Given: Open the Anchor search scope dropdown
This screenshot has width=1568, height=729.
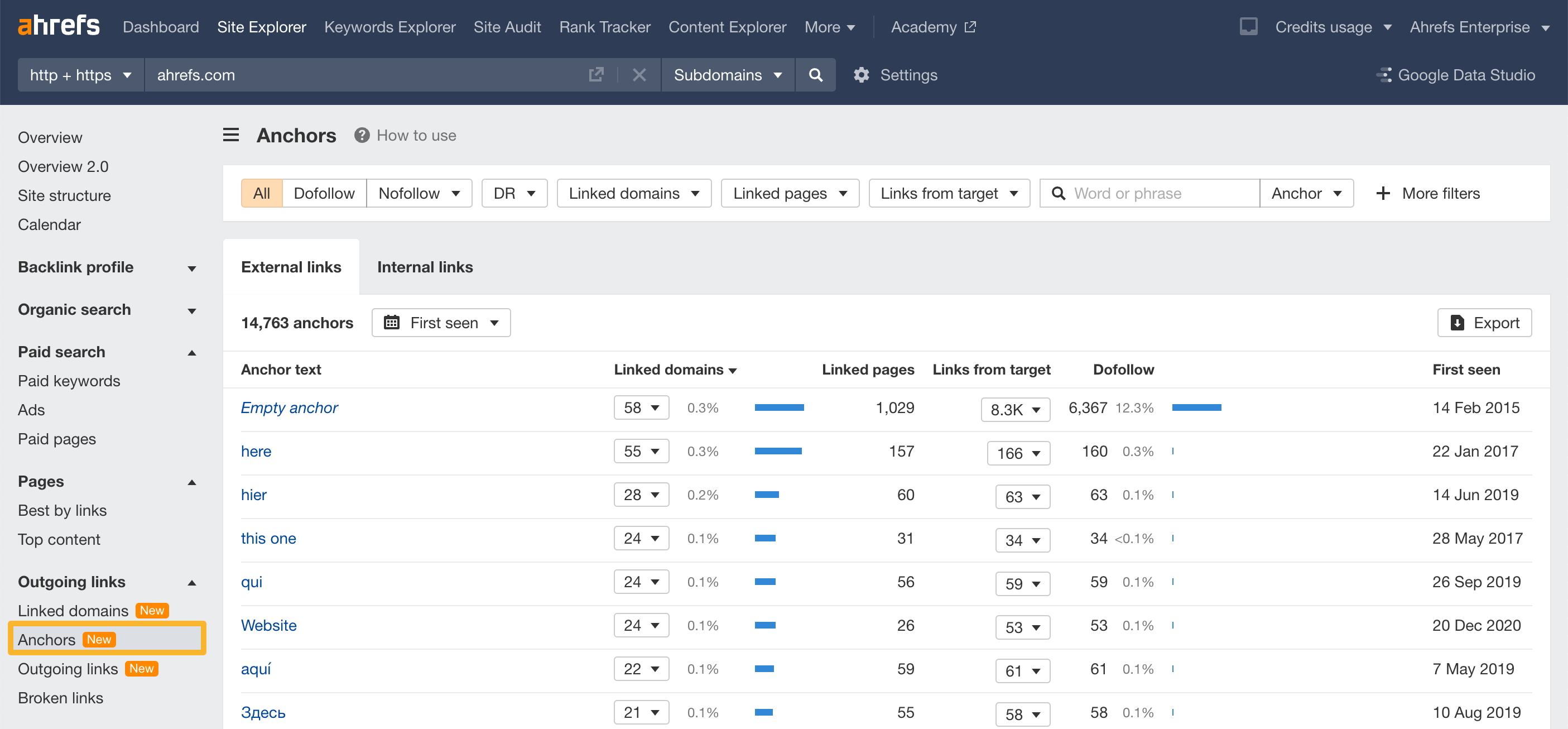Looking at the screenshot, I should (x=1306, y=193).
